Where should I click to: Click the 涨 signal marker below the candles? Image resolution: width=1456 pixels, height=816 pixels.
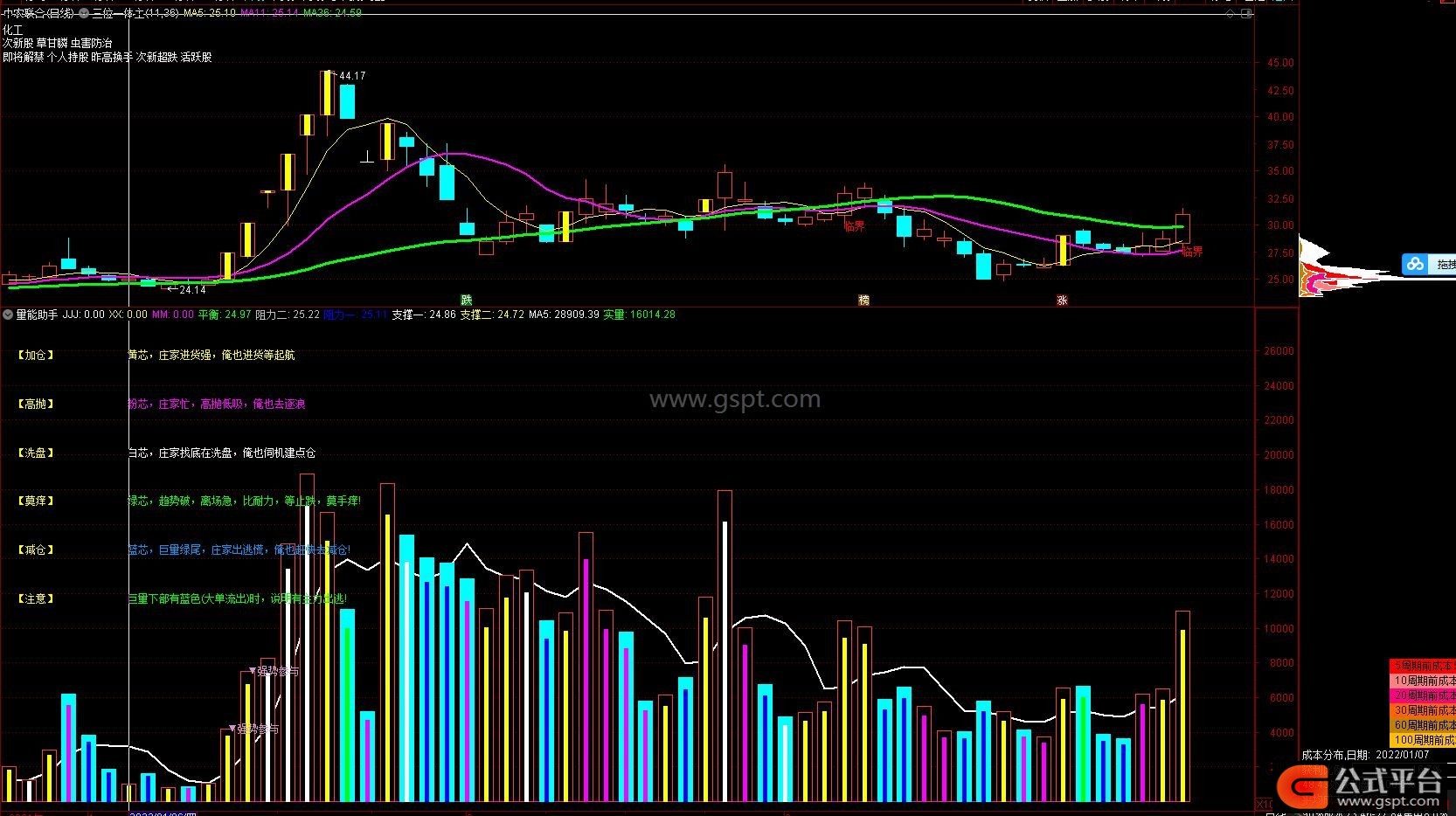click(x=1062, y=300)
